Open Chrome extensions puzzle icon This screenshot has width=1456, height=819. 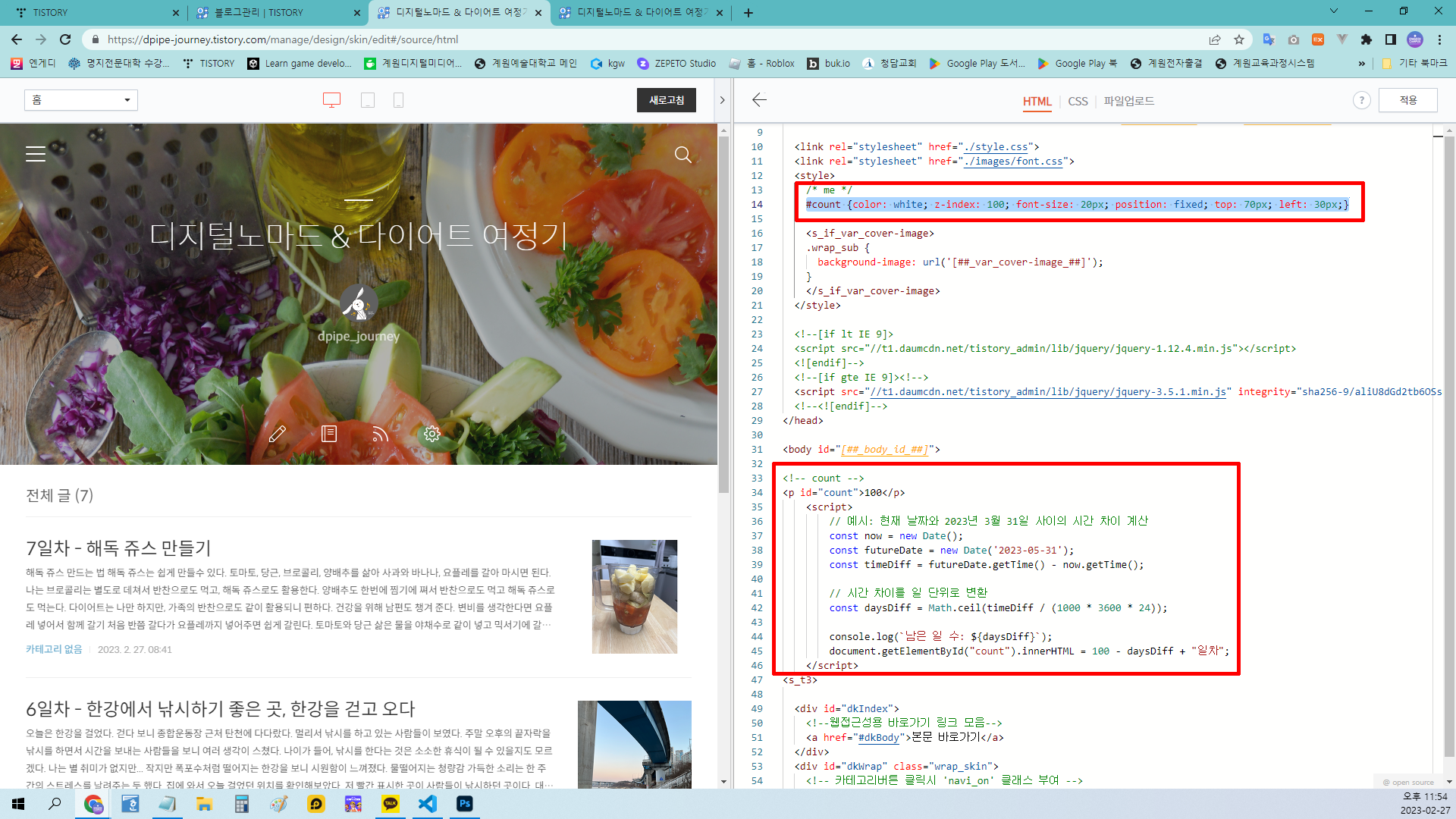pos(1367,39)
